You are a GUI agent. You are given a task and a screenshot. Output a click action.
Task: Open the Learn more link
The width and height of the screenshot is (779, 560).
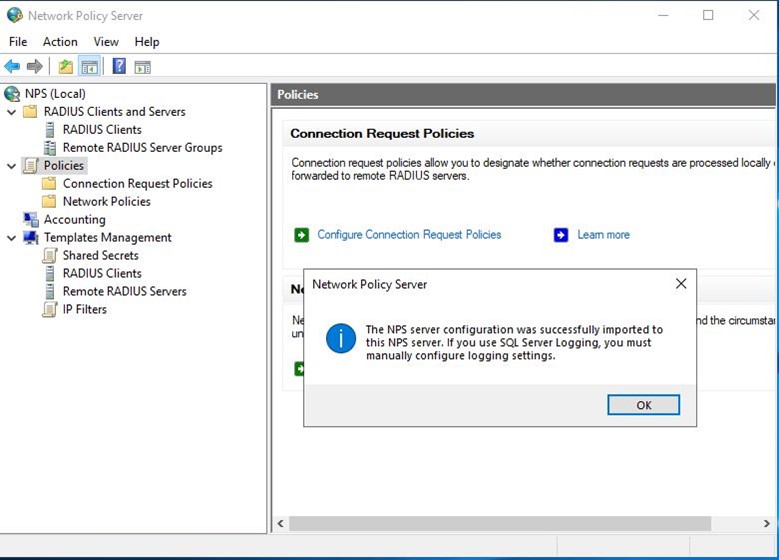pos(603,235)
